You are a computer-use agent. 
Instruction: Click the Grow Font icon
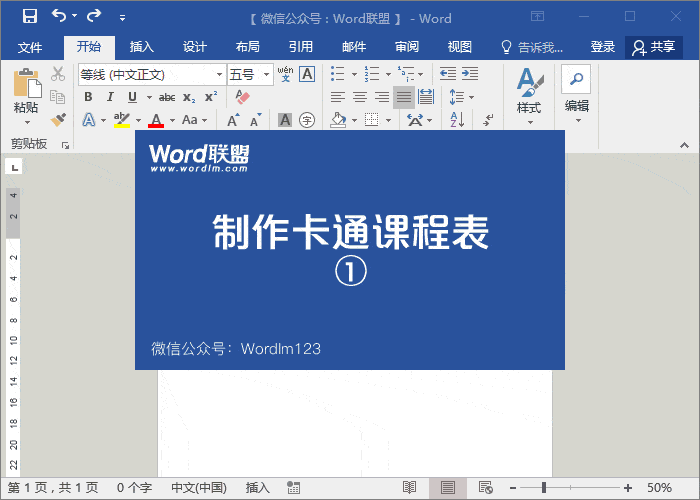pos(233,120)
